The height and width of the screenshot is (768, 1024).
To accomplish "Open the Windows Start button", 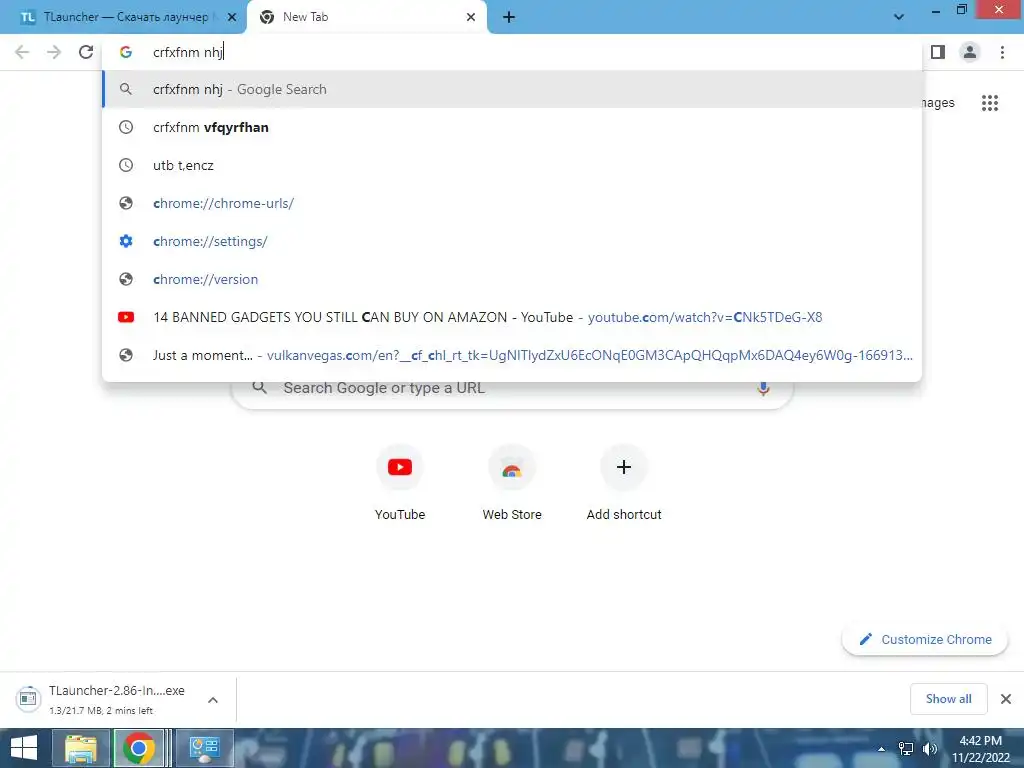I will point(24,748).
